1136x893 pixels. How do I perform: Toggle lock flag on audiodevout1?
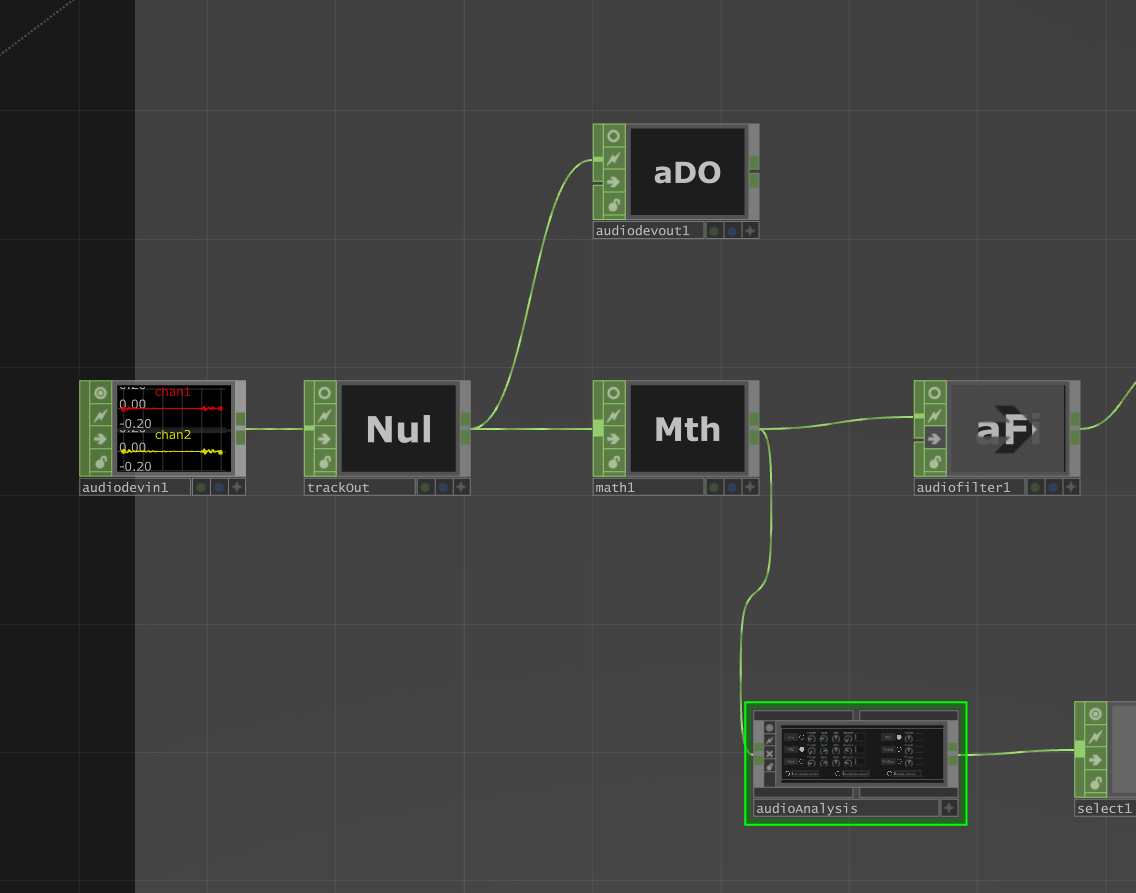coord(614,204)
